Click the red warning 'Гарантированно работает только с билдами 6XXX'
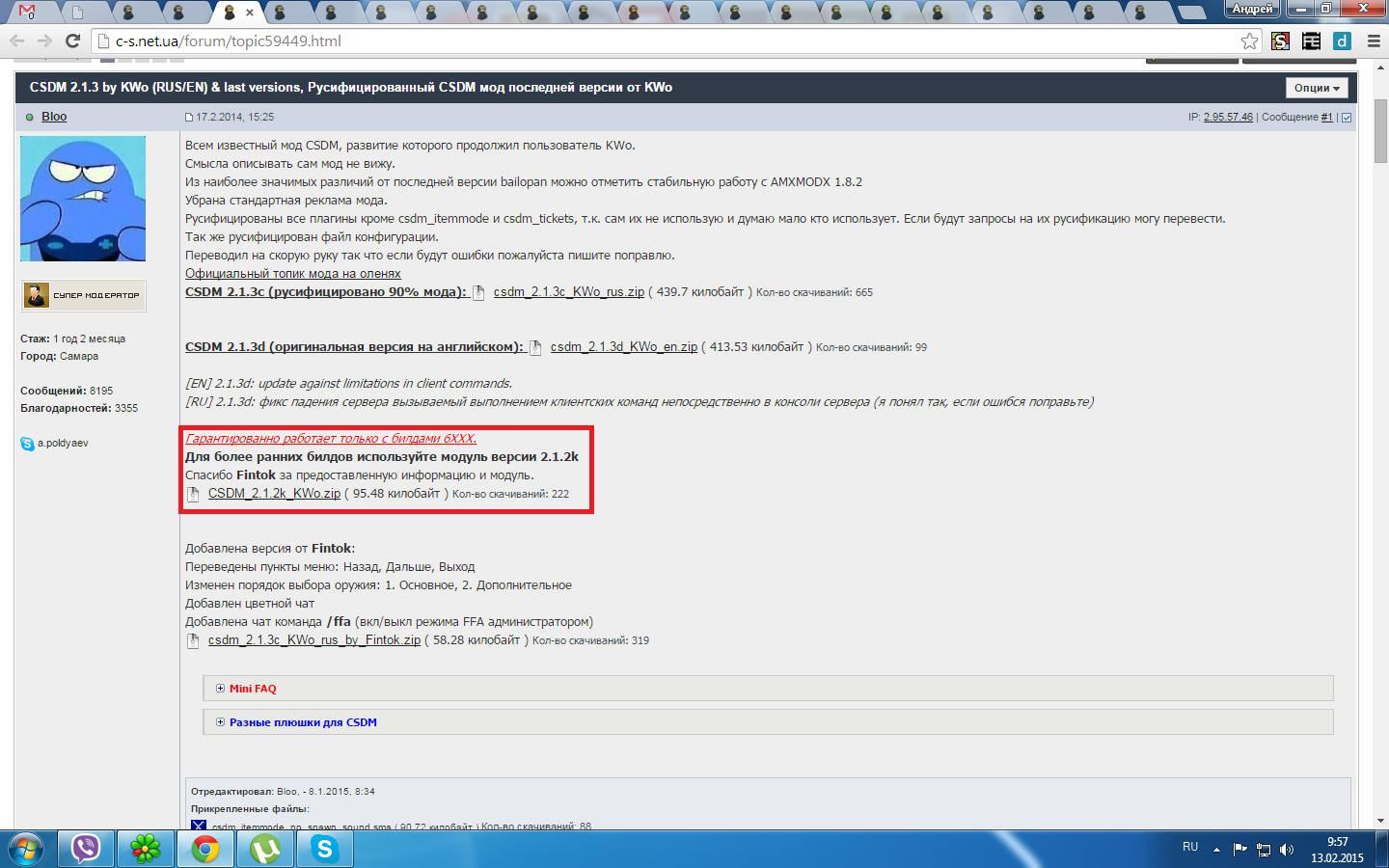The image size is (1389, 868). [331, 439]
